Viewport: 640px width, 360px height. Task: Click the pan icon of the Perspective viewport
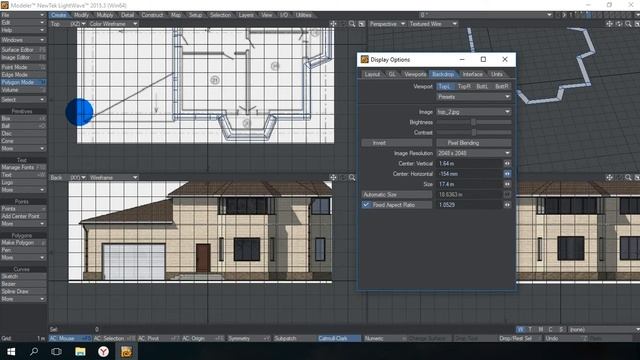point(609,24)
